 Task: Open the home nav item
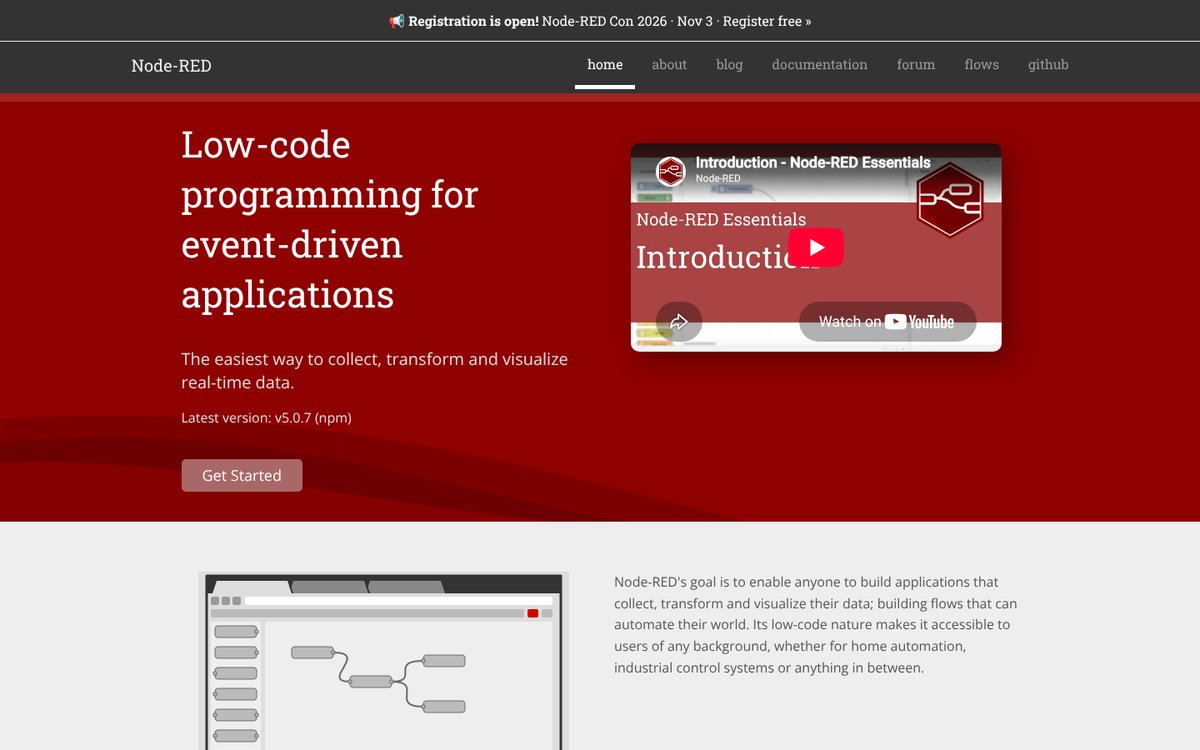(605, 65)
